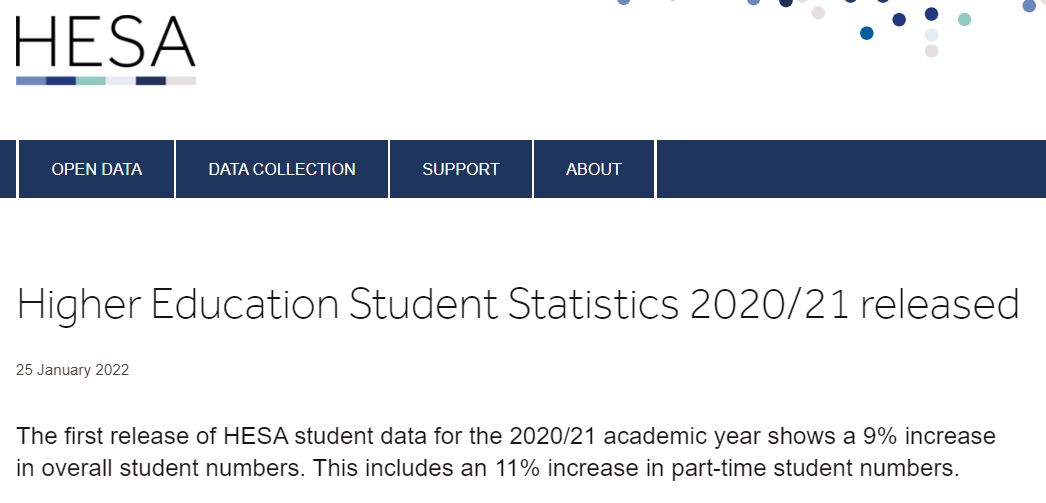Click the navy strip left of OPEN DATA
Screen dimensions: 1046x503
click(8, 169)
